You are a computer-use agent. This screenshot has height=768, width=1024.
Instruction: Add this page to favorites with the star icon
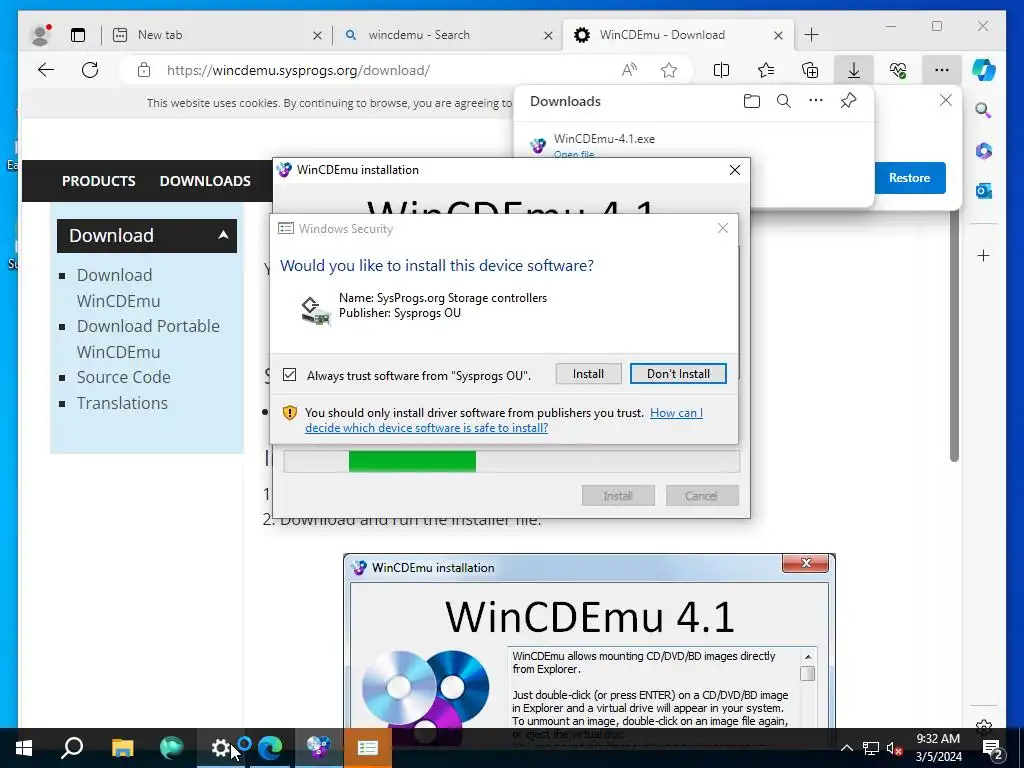point(669,70)
